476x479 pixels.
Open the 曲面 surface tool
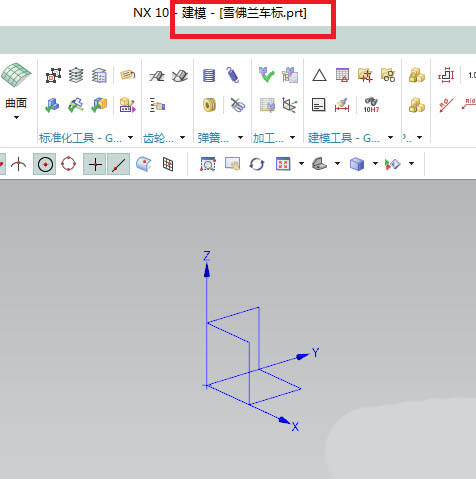tap(16, 75)
